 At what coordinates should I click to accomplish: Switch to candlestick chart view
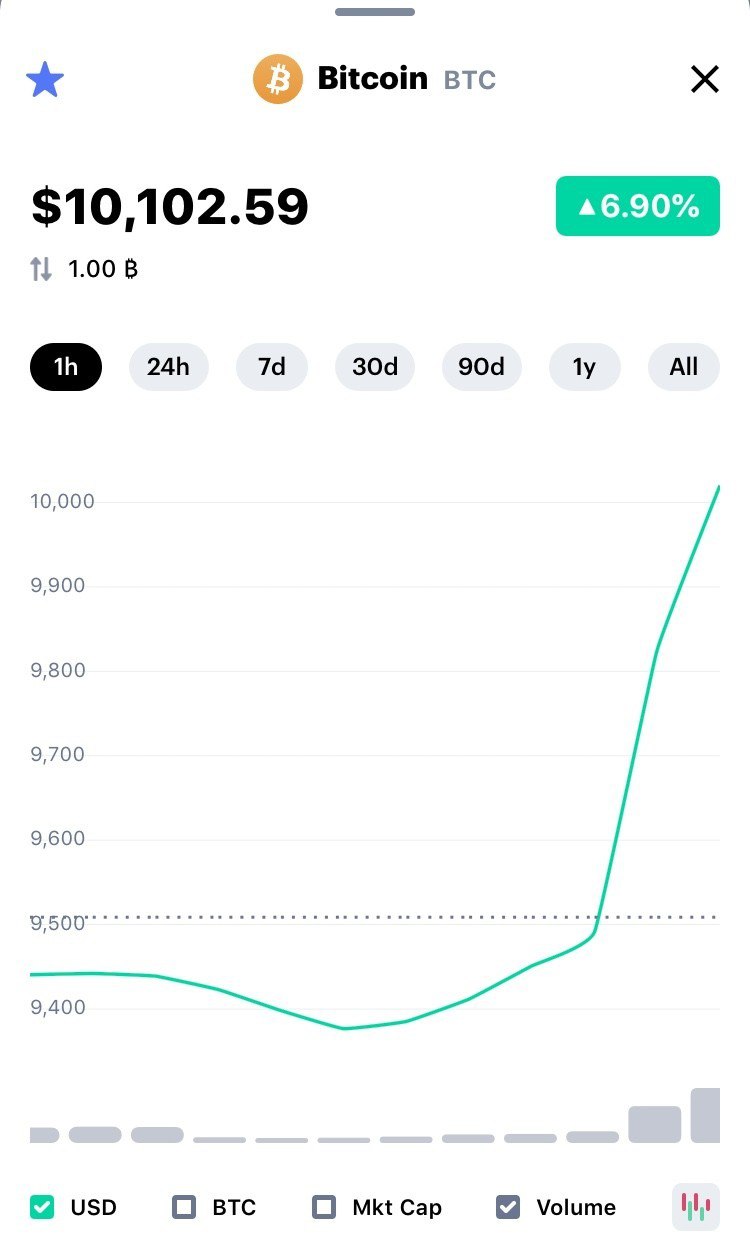tap(695, 1207)
